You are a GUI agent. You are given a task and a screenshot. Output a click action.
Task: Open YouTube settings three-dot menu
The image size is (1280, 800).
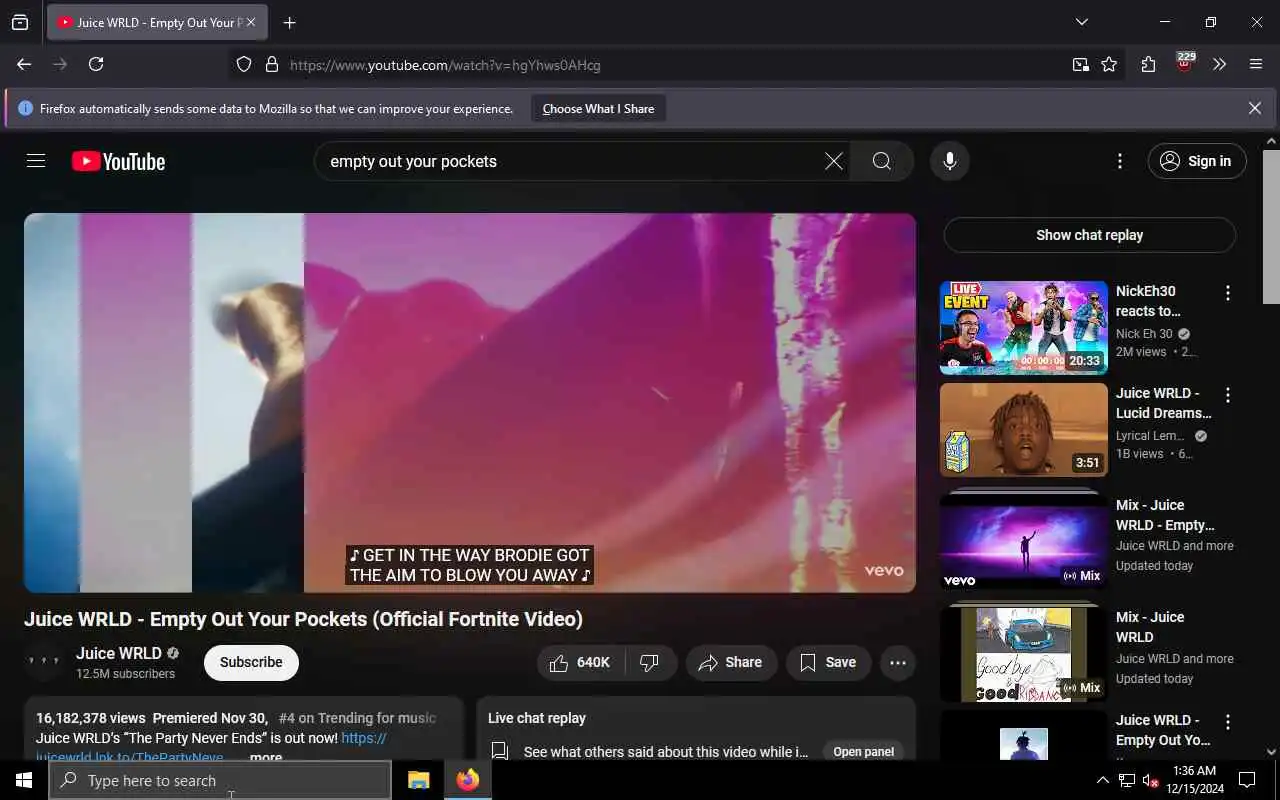click(1119, 161)
